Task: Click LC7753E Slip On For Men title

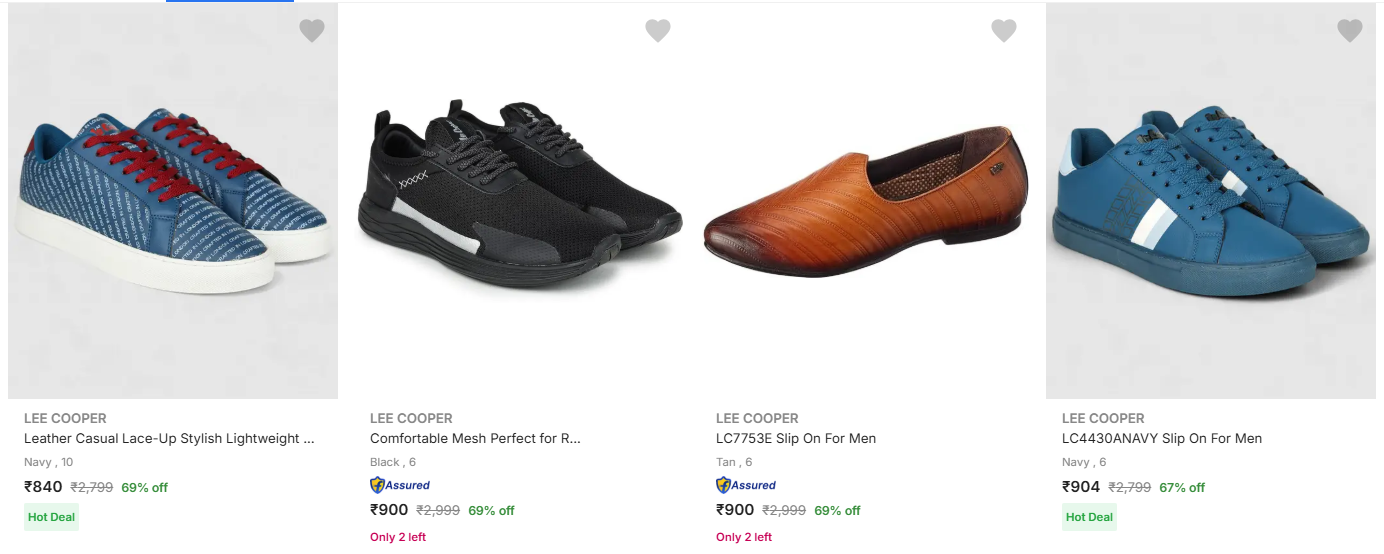Action: pos(796,438)
